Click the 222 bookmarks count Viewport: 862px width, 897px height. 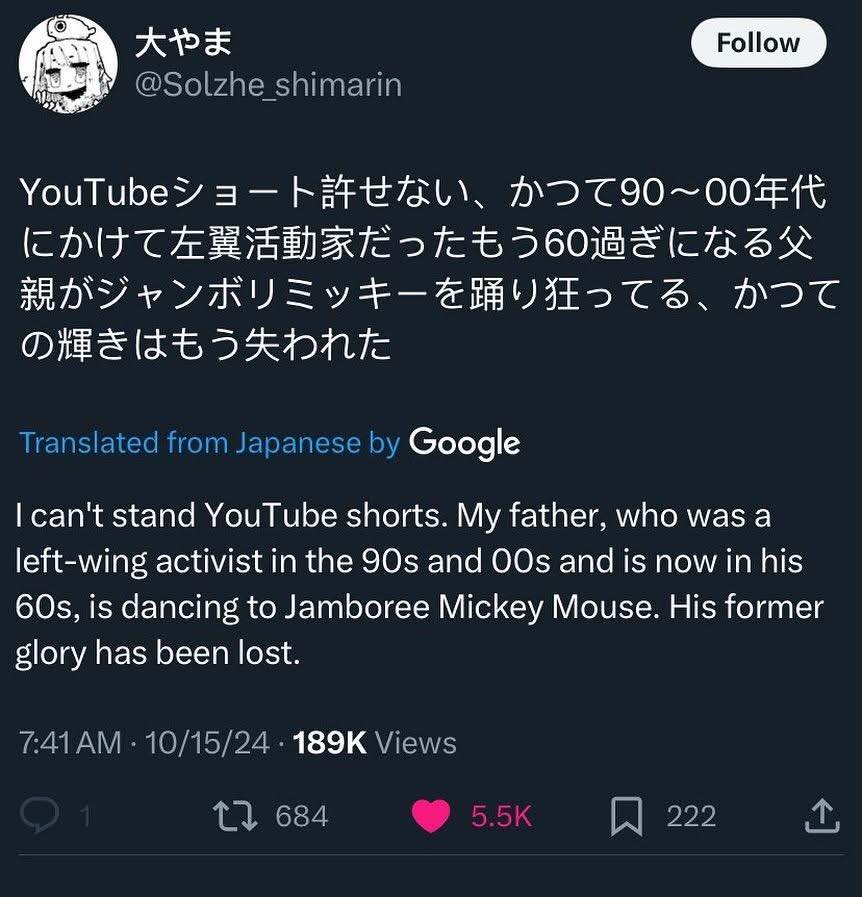(691, 816)
